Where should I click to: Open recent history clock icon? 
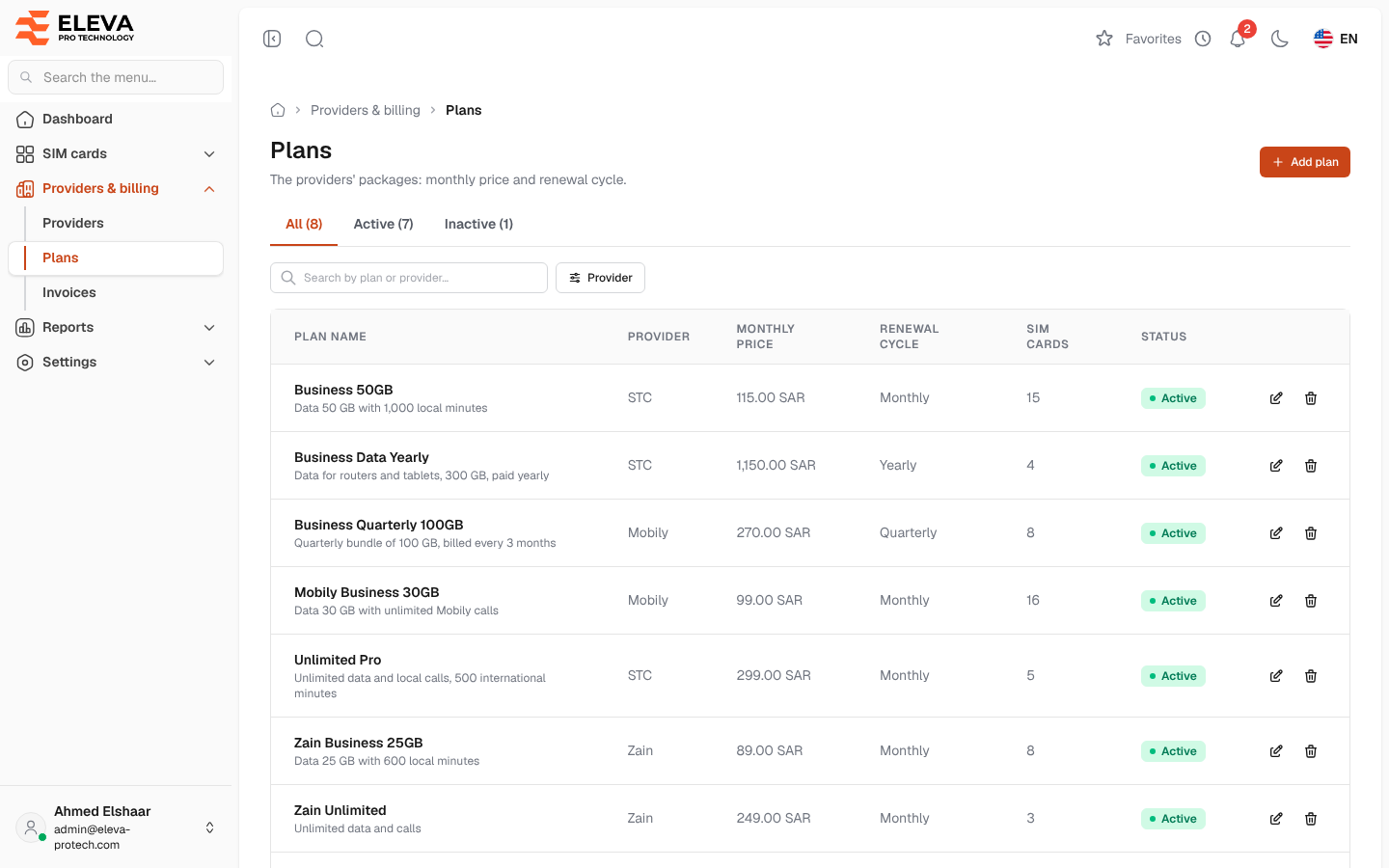pos(1203,39)
